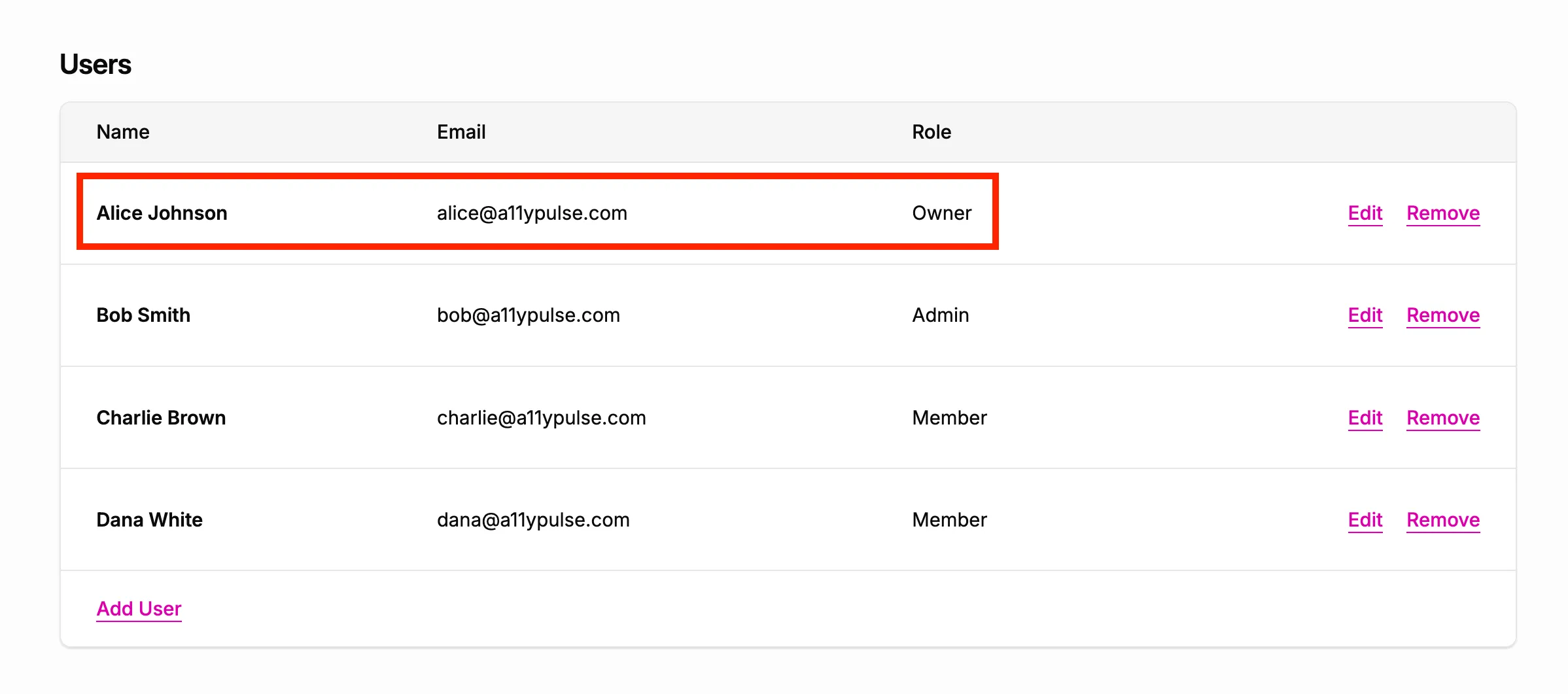Screen dimensions: 1568x694
Task: Click the Add User link
Action: click(x=139, y=608)
